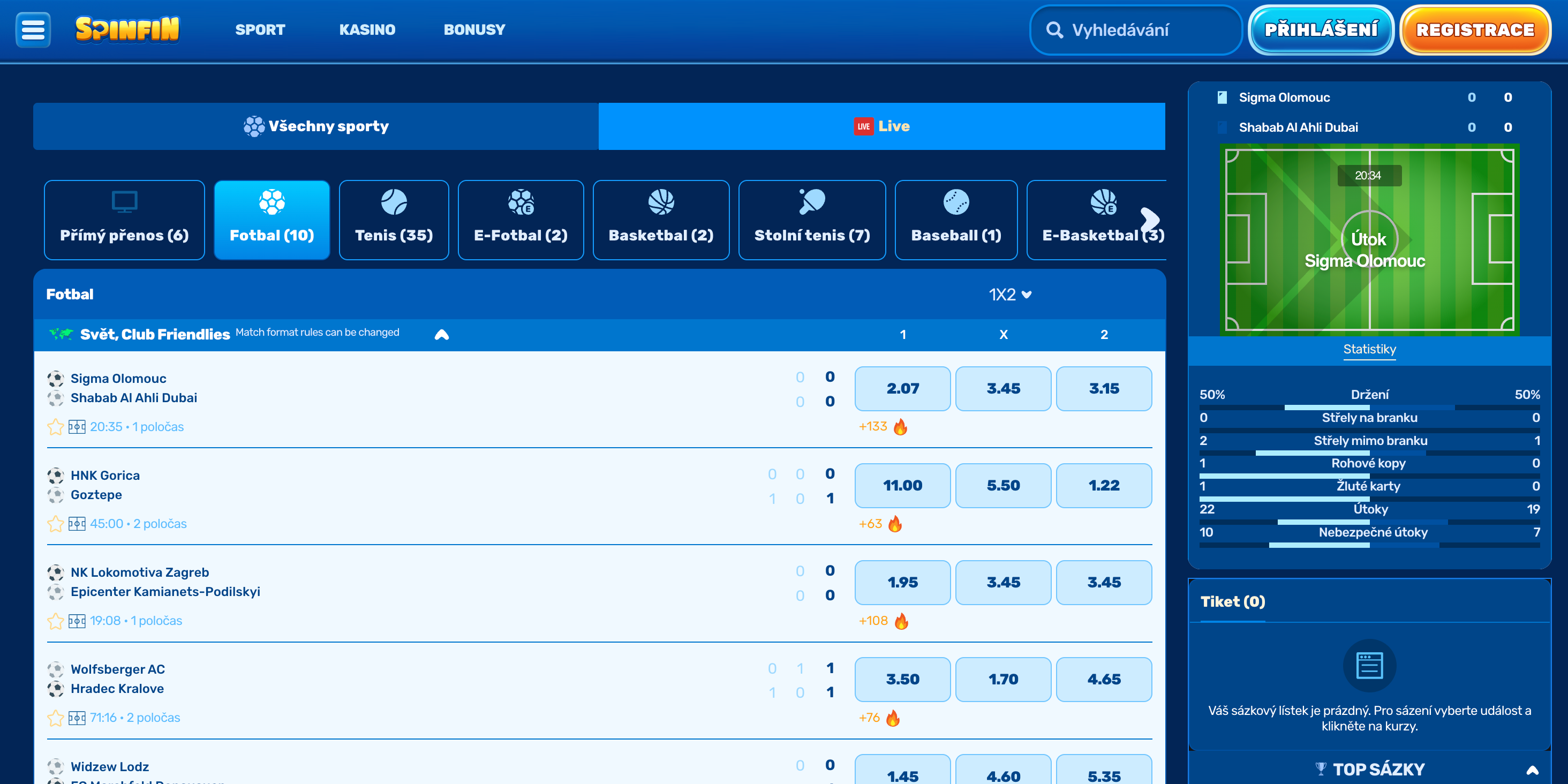Image resolution: width=1568 pixels, height=784 pixels.
Task: Show the +63 additional markets
Action: coord(870,524)
